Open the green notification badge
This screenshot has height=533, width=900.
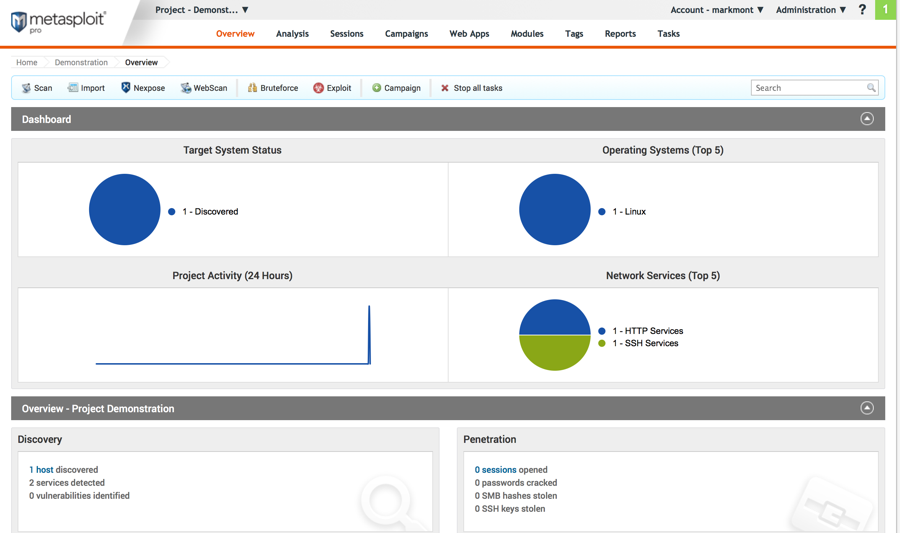tap(885, 10)
